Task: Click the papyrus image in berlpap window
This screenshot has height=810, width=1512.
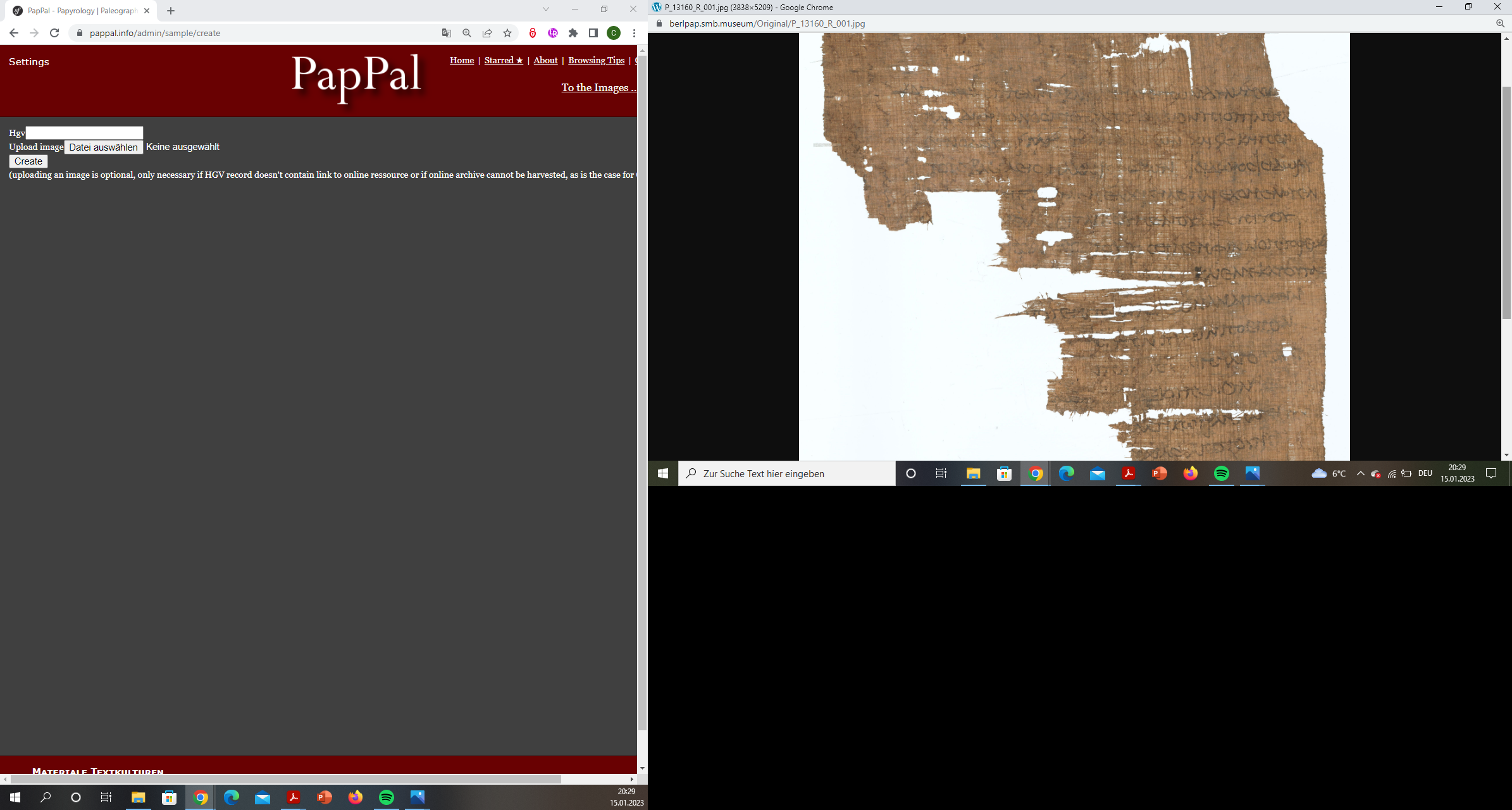Action: [x=1074, y=246]
